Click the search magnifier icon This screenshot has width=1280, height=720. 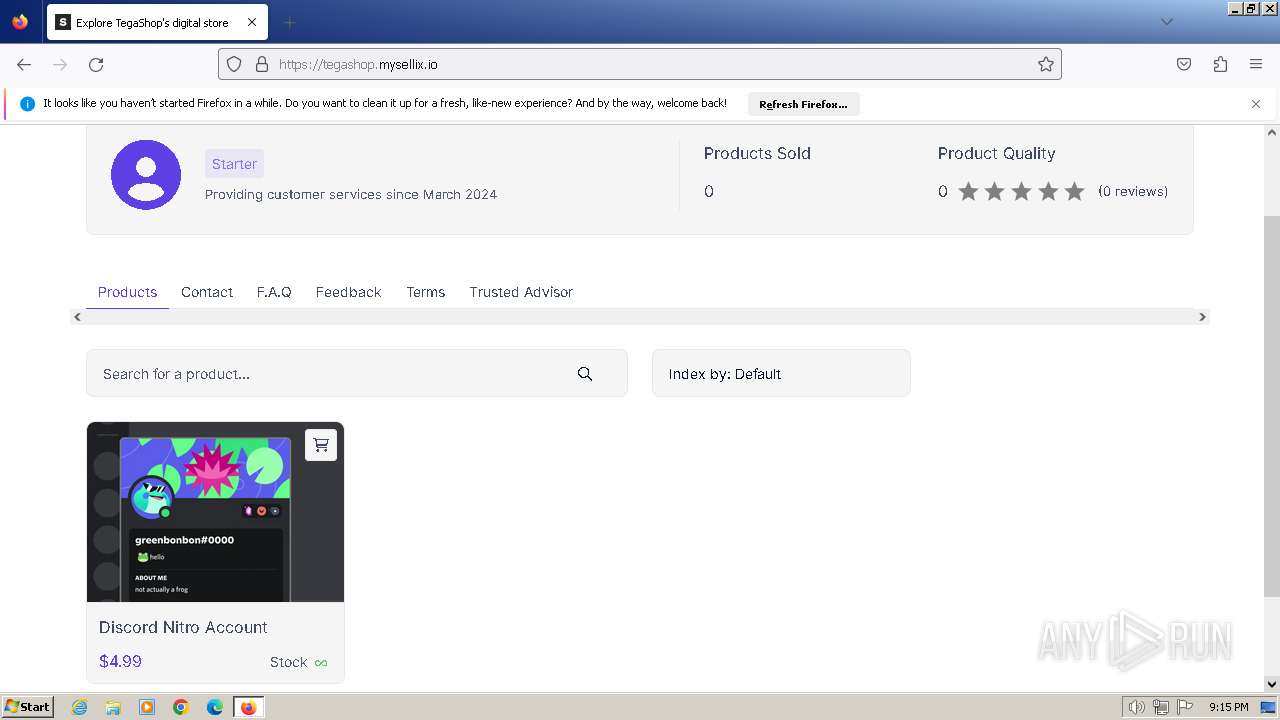(585, 374)
